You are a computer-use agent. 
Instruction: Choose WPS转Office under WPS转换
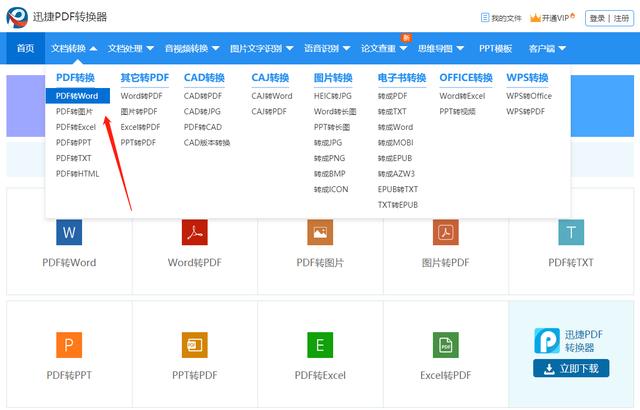(x=529, y=96)
